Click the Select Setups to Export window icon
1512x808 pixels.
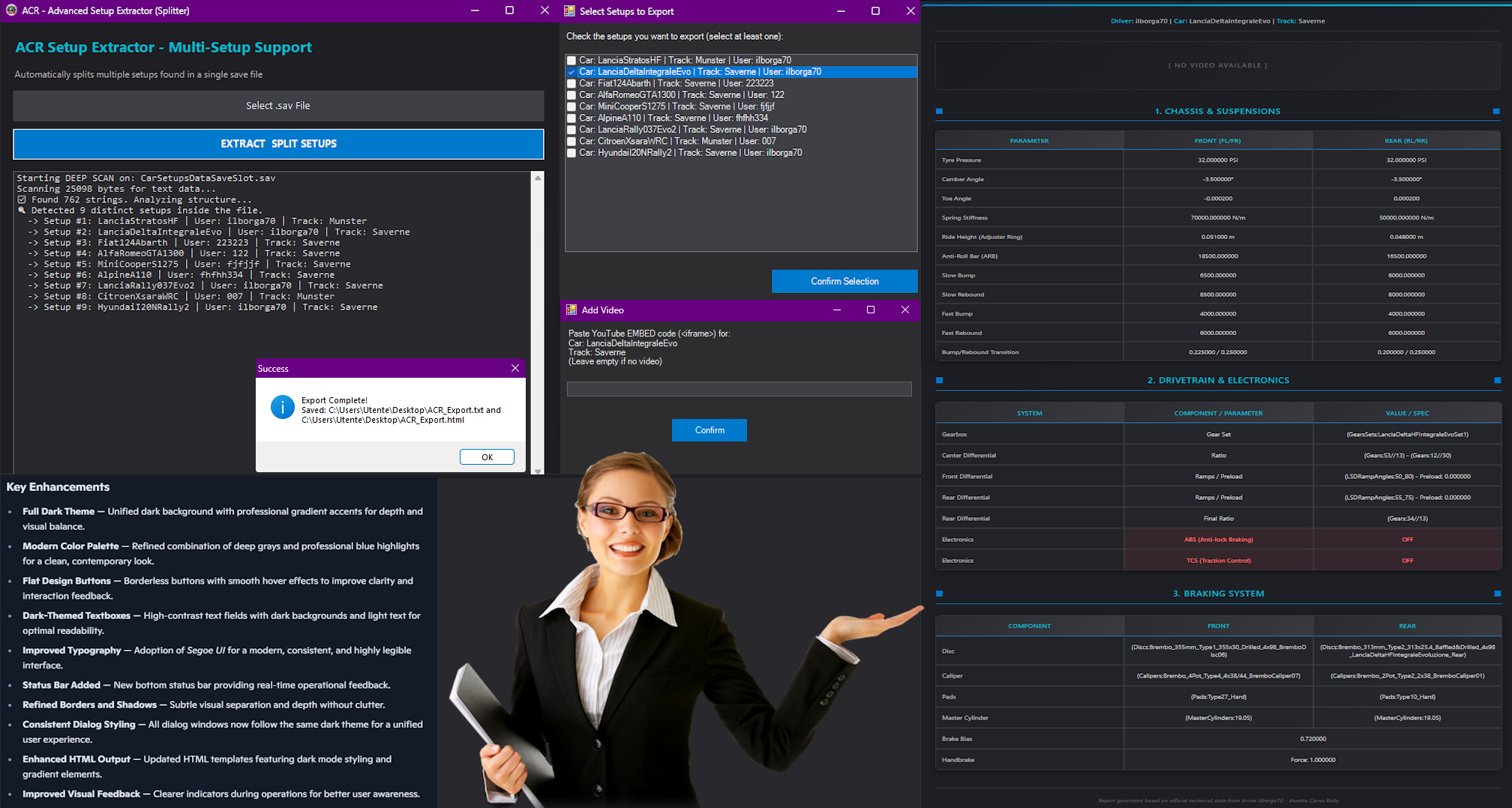[569, 11]
